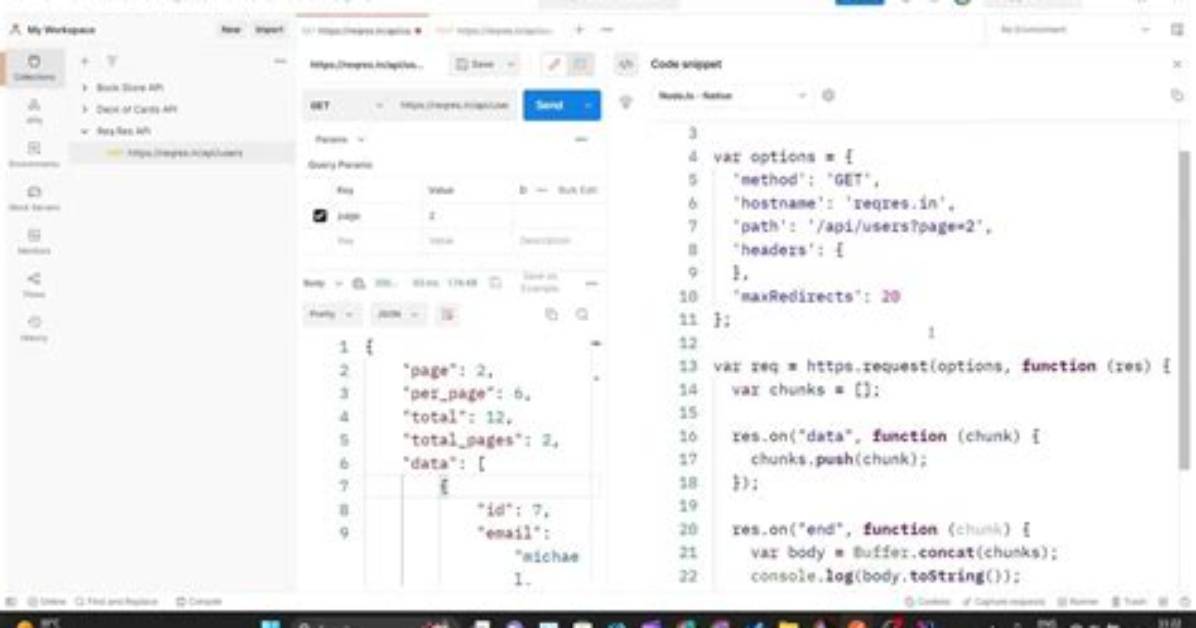Open the Monitors sidebar section

click(x=34, y=242)
